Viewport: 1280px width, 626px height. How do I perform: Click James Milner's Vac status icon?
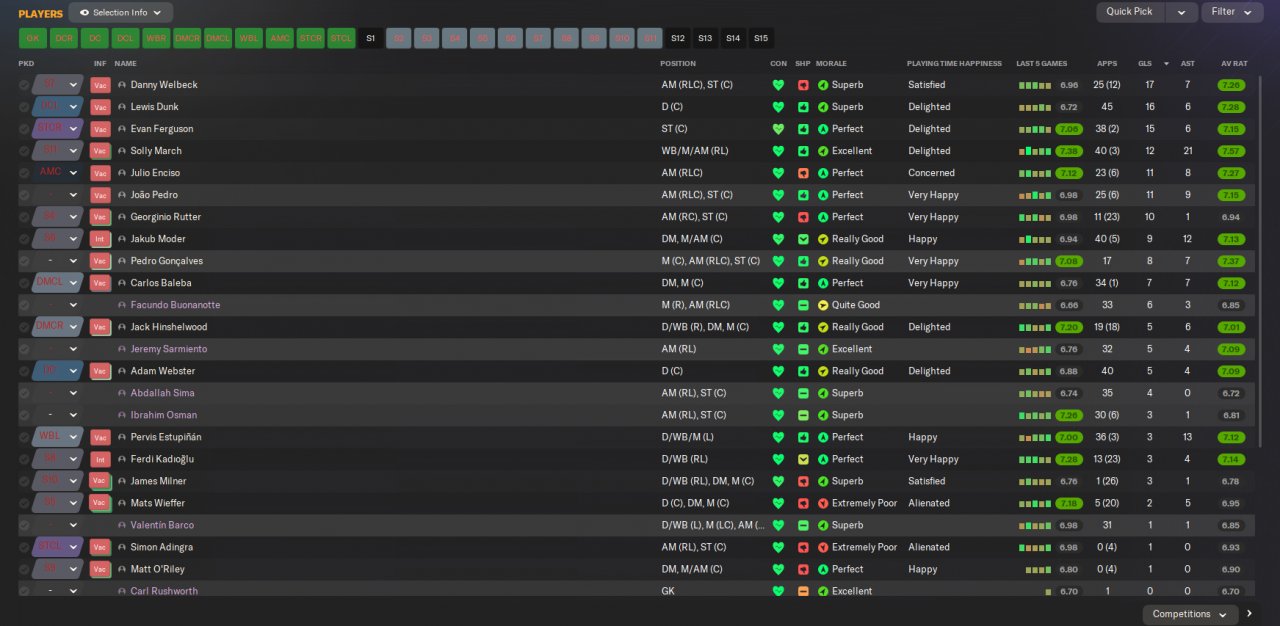tap(100, 481)
